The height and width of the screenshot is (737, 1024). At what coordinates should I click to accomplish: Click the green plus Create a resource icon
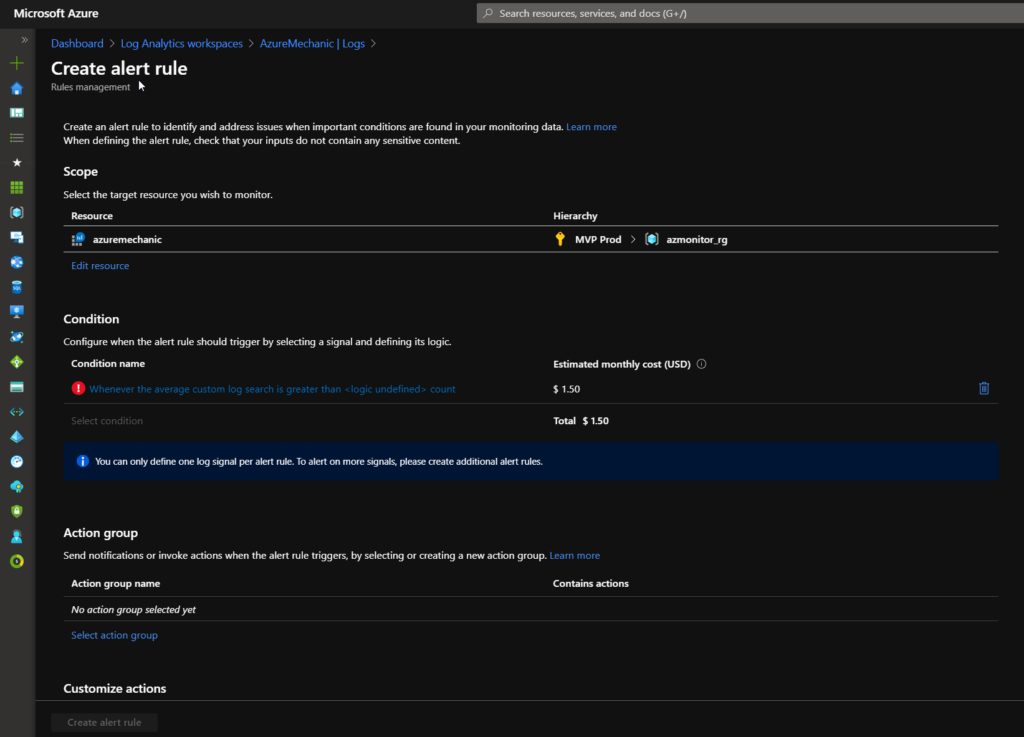pyautogui.click(x=17, y=63)
